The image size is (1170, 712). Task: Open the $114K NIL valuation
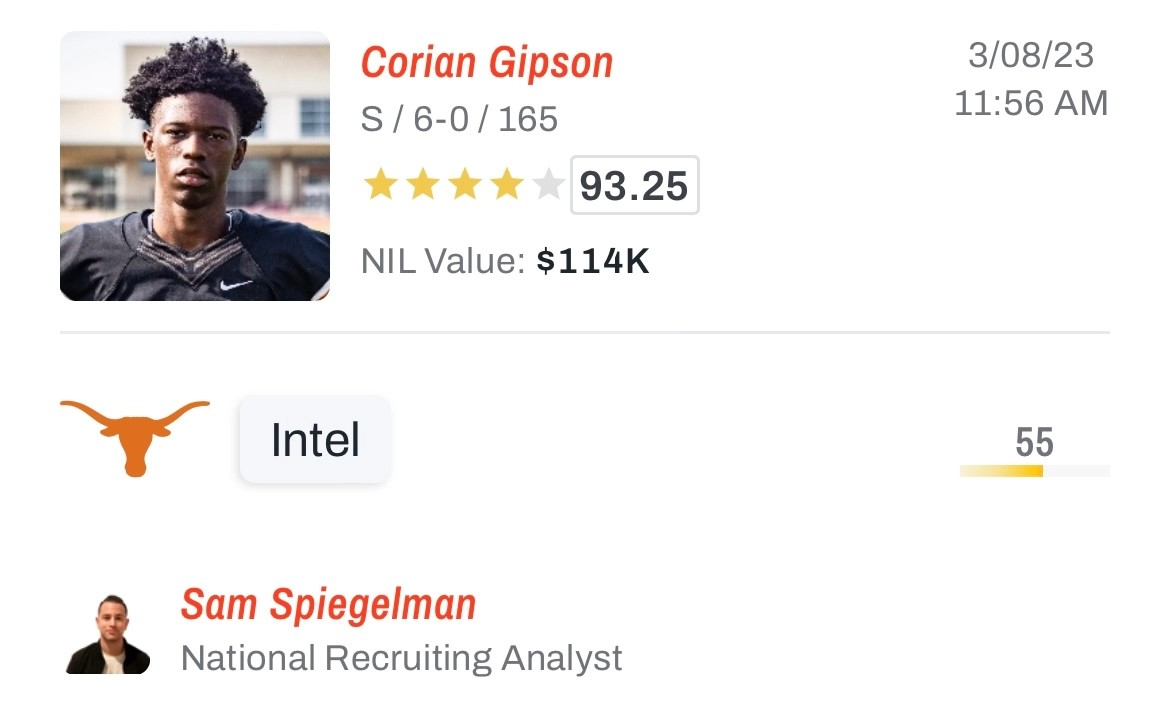(x=593, y=261)
